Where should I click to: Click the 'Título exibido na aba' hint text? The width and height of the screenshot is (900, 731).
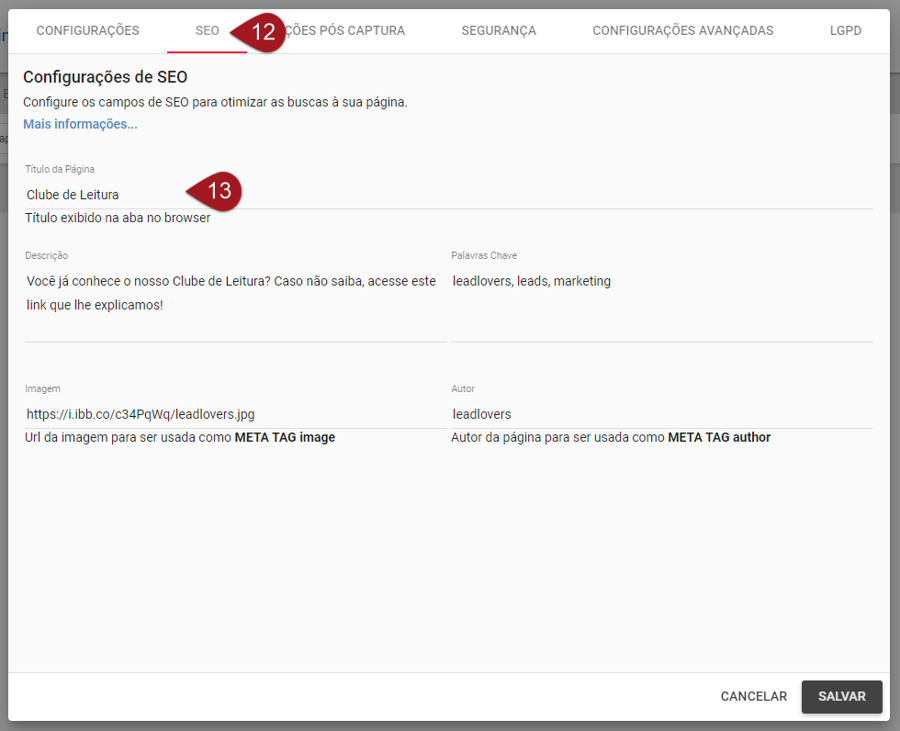pos(118,218)
